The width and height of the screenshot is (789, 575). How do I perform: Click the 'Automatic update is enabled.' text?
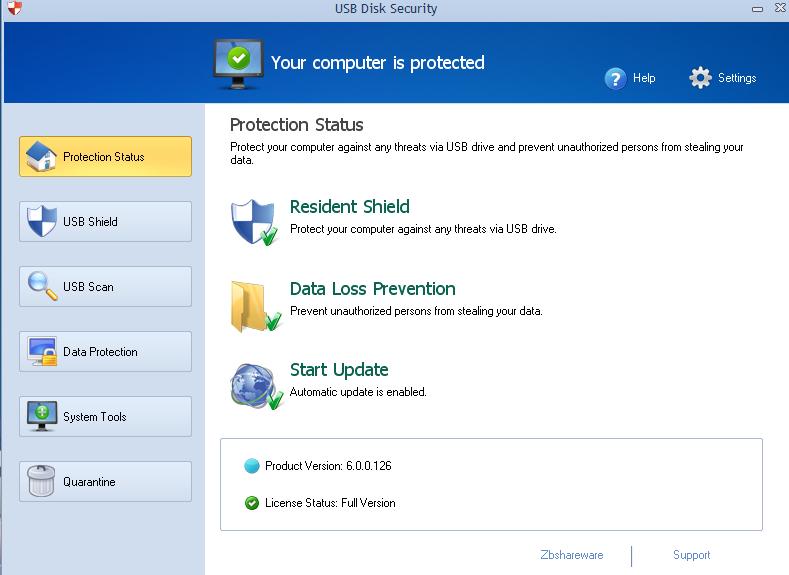[358, 392]
